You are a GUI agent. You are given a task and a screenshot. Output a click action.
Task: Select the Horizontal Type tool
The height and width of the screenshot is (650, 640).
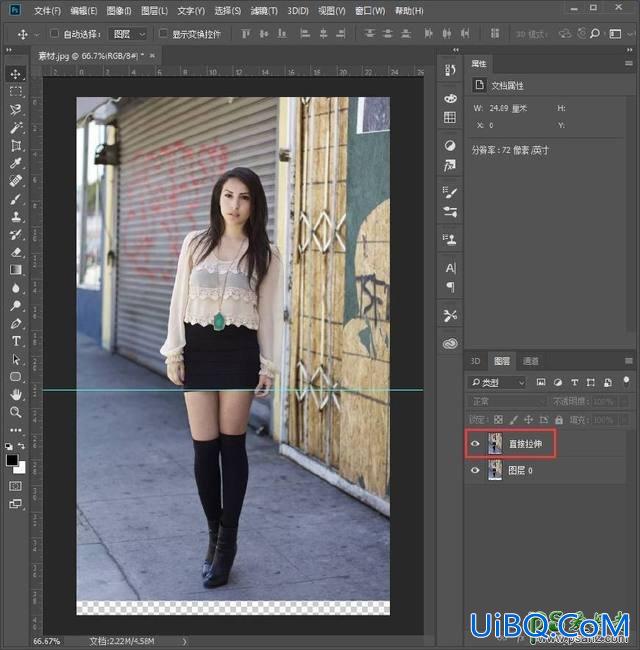pyautogui.click(x=16, y=341)
